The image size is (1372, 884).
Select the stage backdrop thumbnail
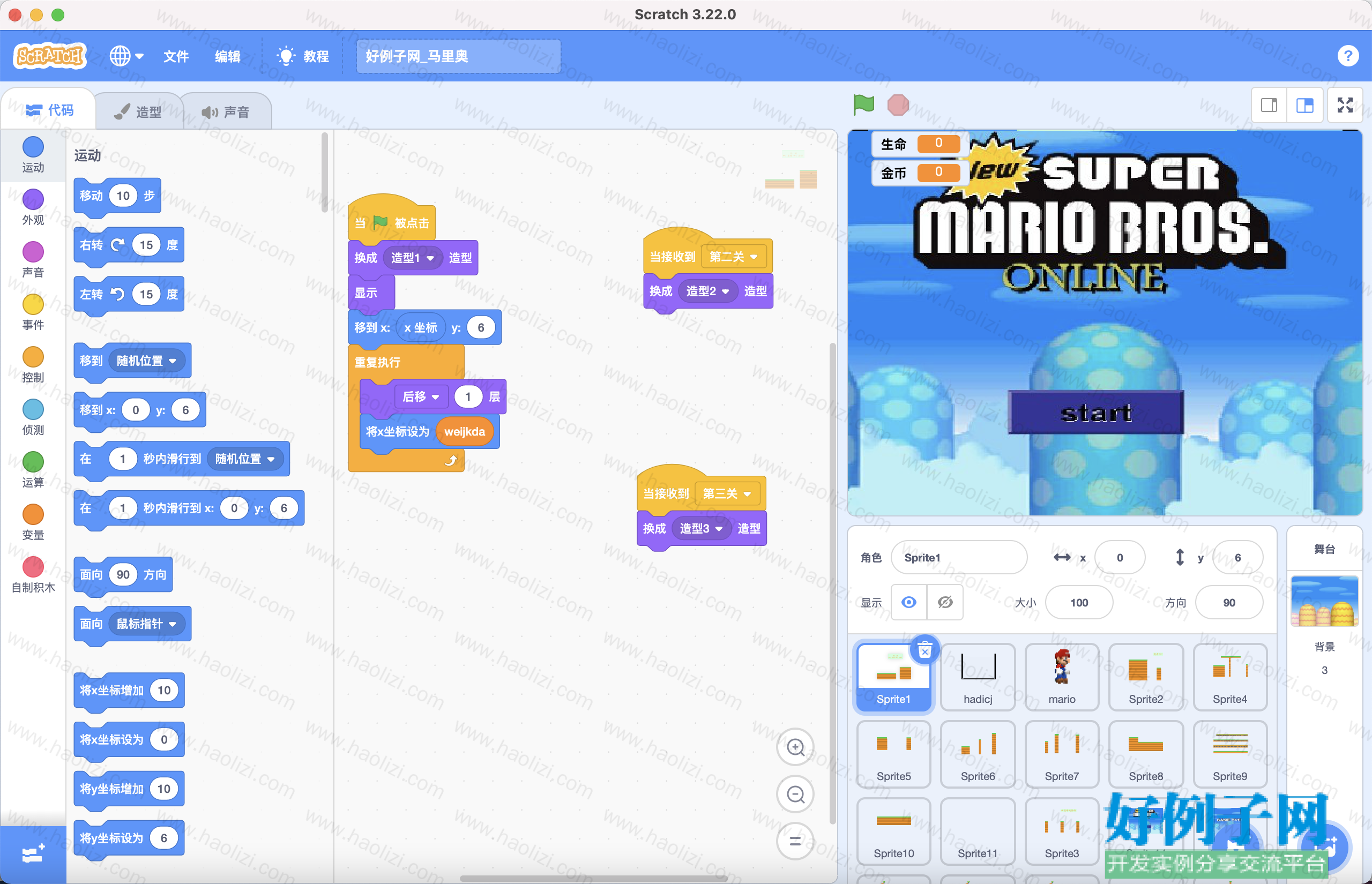[1324, 601]
